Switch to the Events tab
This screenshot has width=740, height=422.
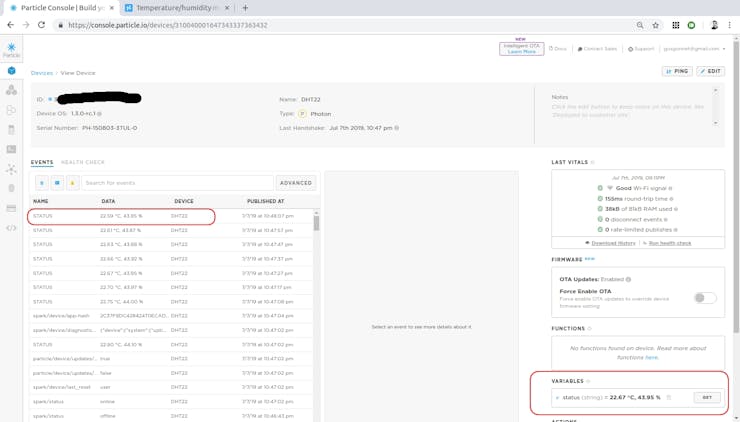pyautogui.click(x=42, y=162)
